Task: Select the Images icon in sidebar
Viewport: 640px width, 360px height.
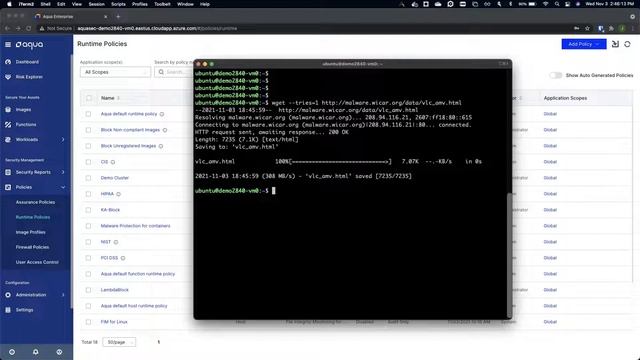Action: (8, 109)
